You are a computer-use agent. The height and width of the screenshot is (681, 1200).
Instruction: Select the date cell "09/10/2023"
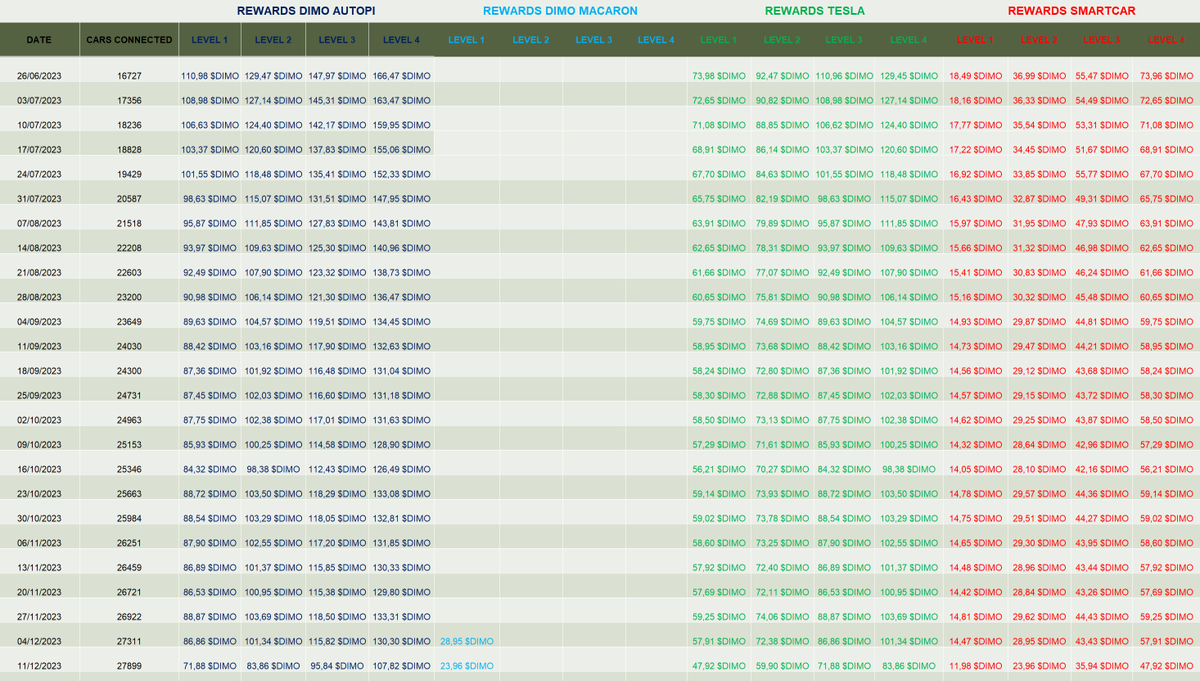(39, 445)
